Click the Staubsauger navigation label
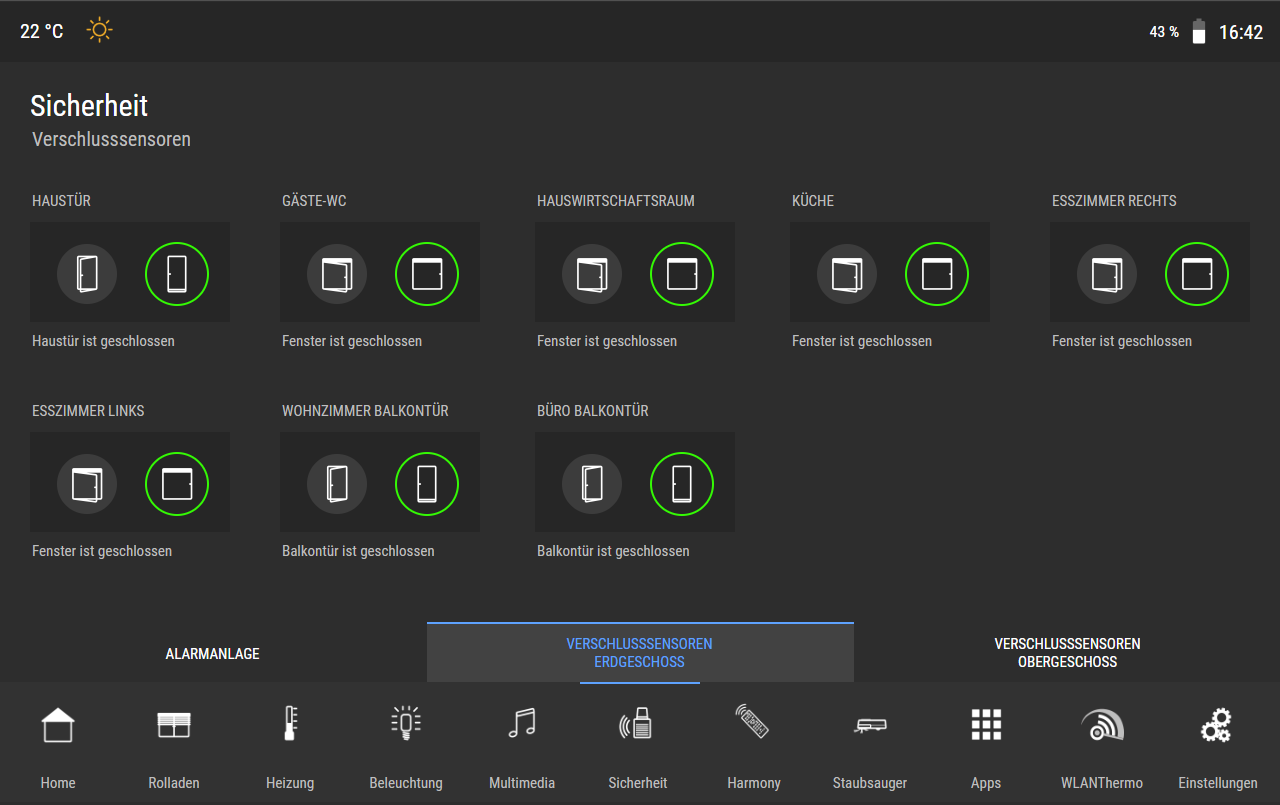 click(x=870, y=783)
